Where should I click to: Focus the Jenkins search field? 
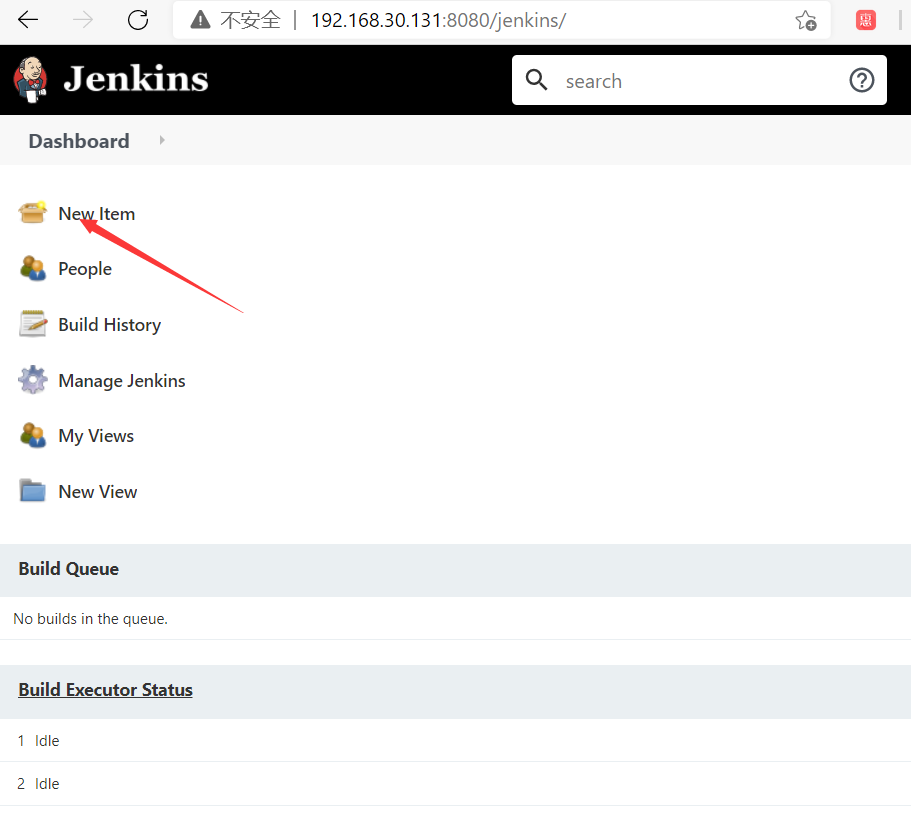699,80
